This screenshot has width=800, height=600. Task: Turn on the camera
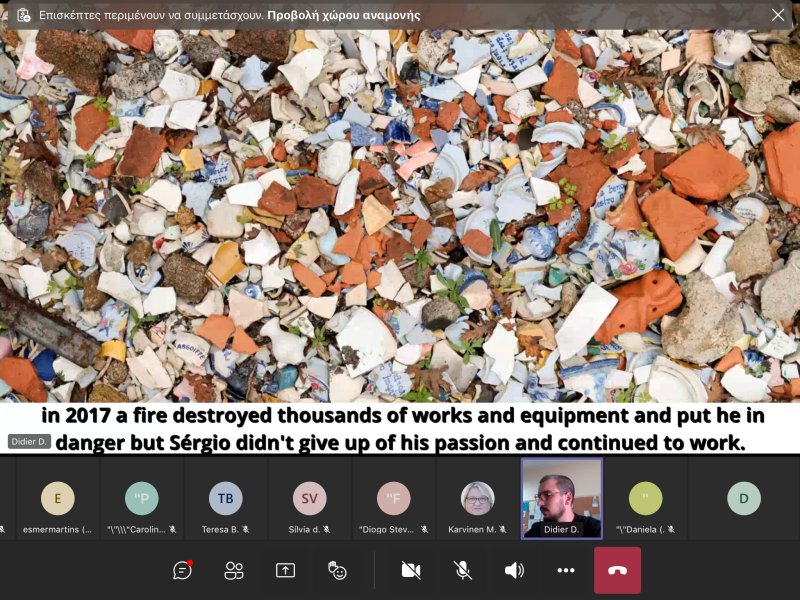410,570
